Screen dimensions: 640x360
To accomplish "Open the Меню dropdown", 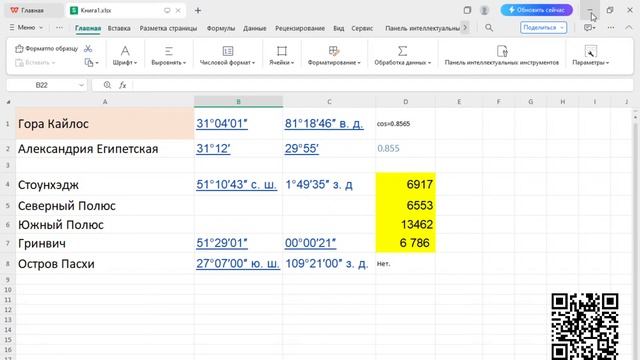I will (26, 28).
